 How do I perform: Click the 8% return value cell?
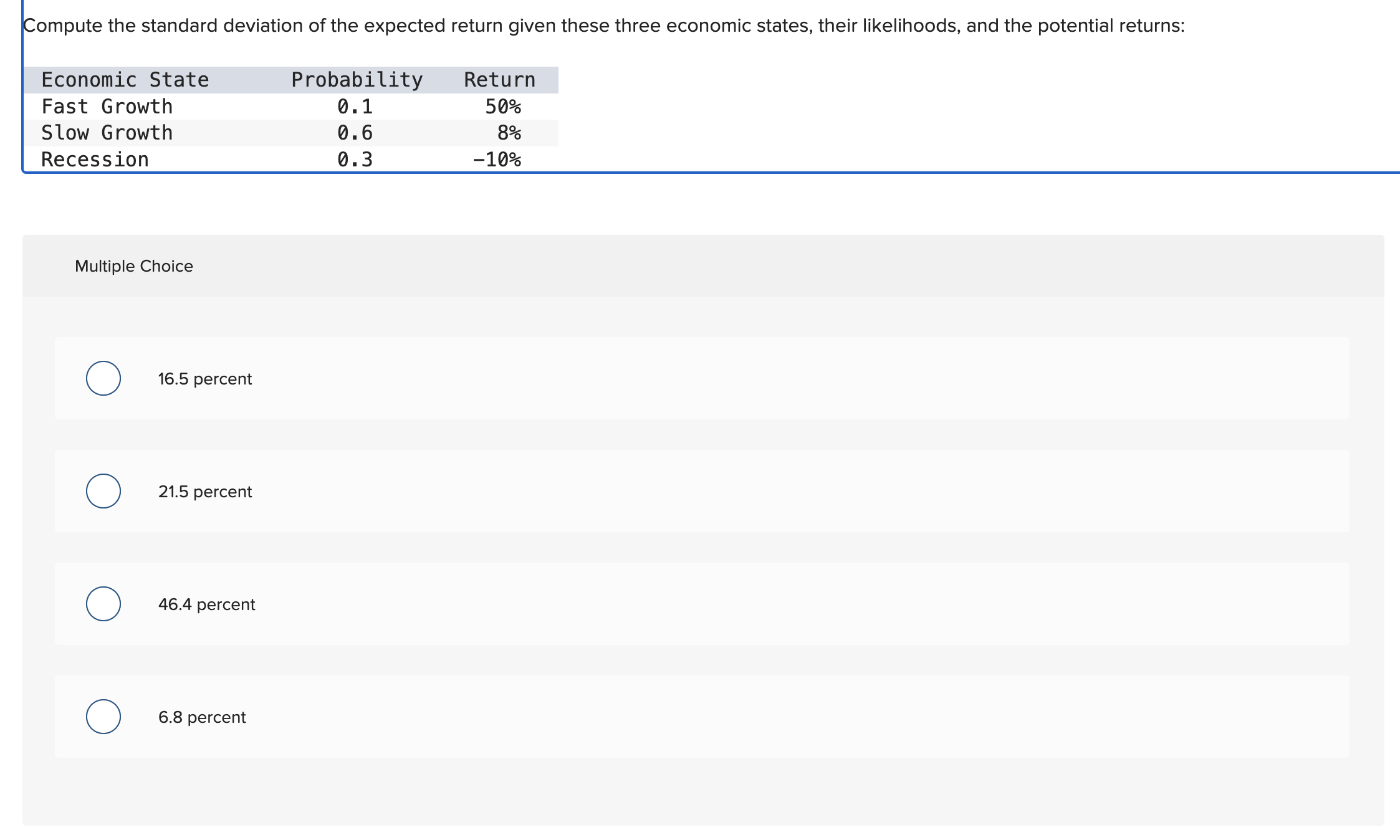509,132
